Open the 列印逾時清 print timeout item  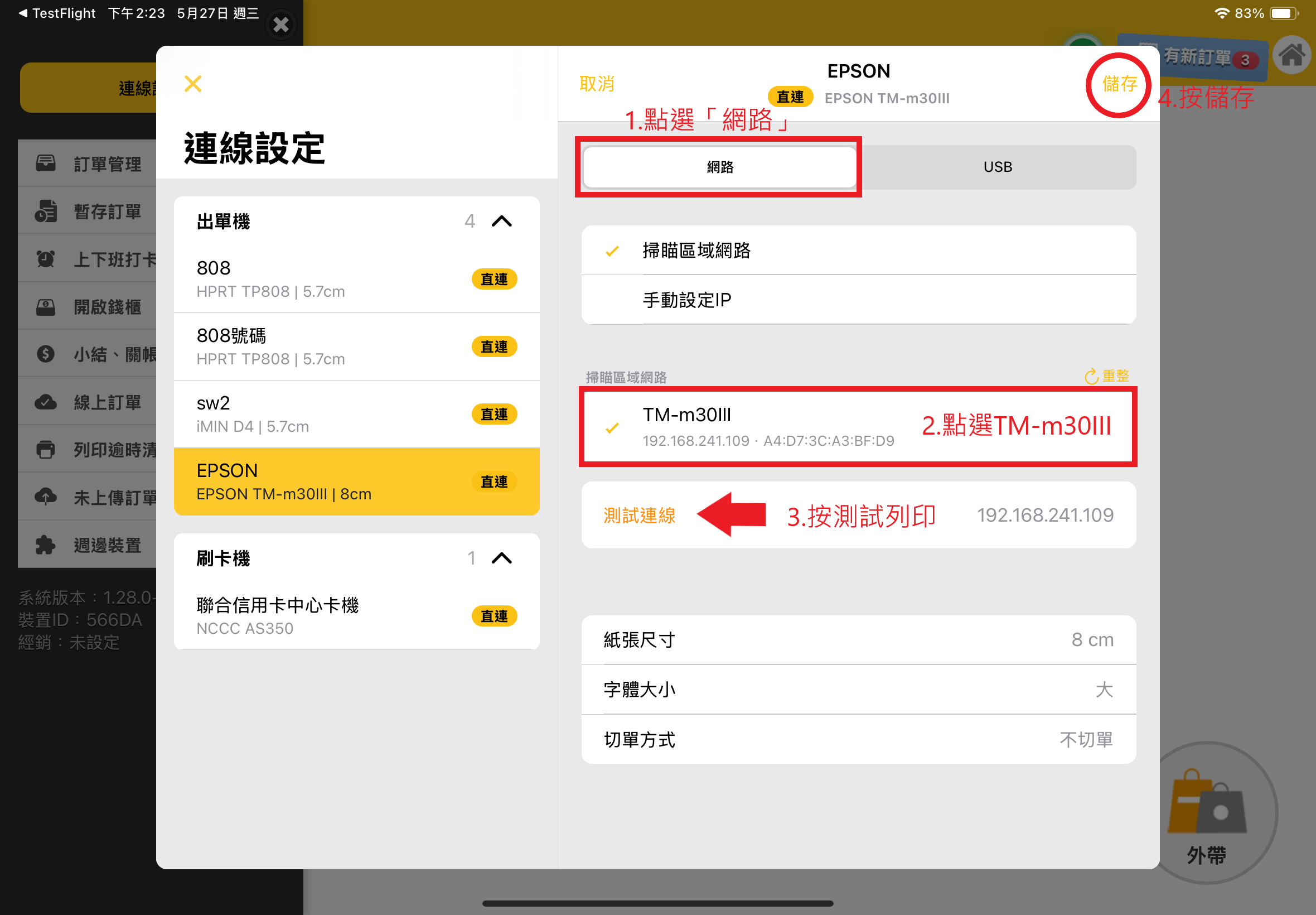coord(87,450)
